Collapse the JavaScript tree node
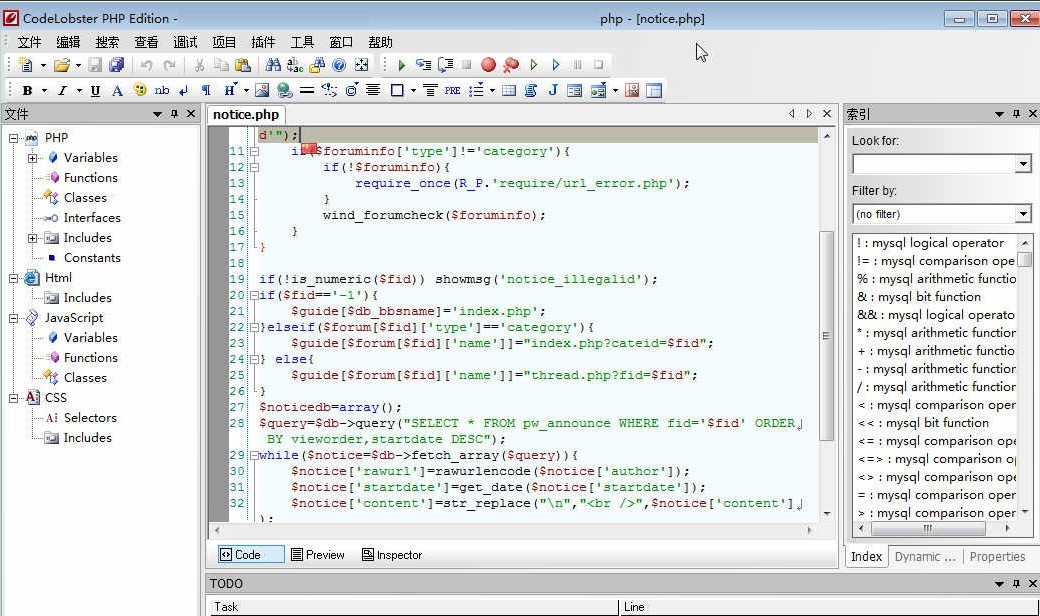 coord(13,318)
